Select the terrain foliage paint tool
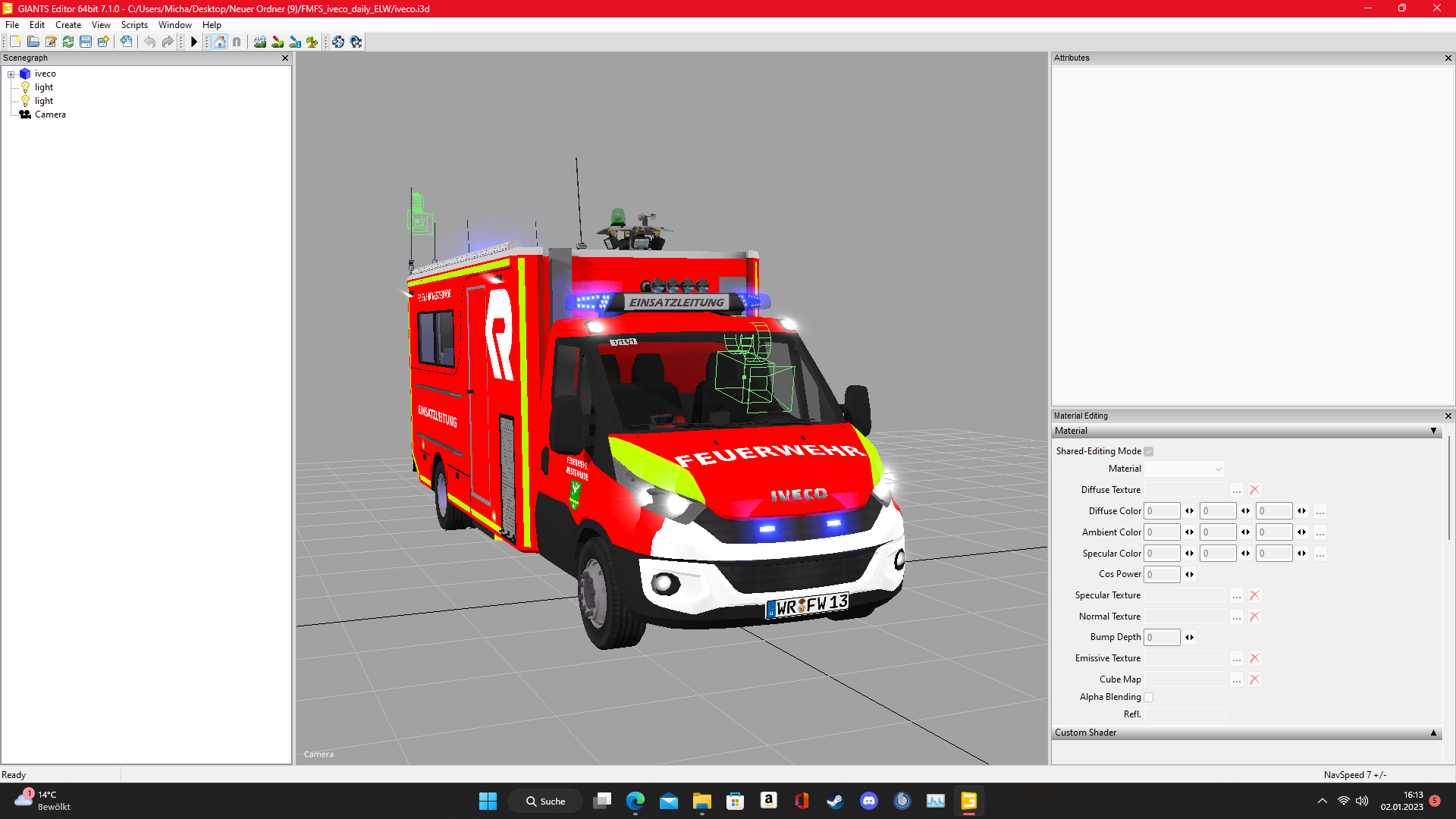1456x819 pixels. pos(312,42)
